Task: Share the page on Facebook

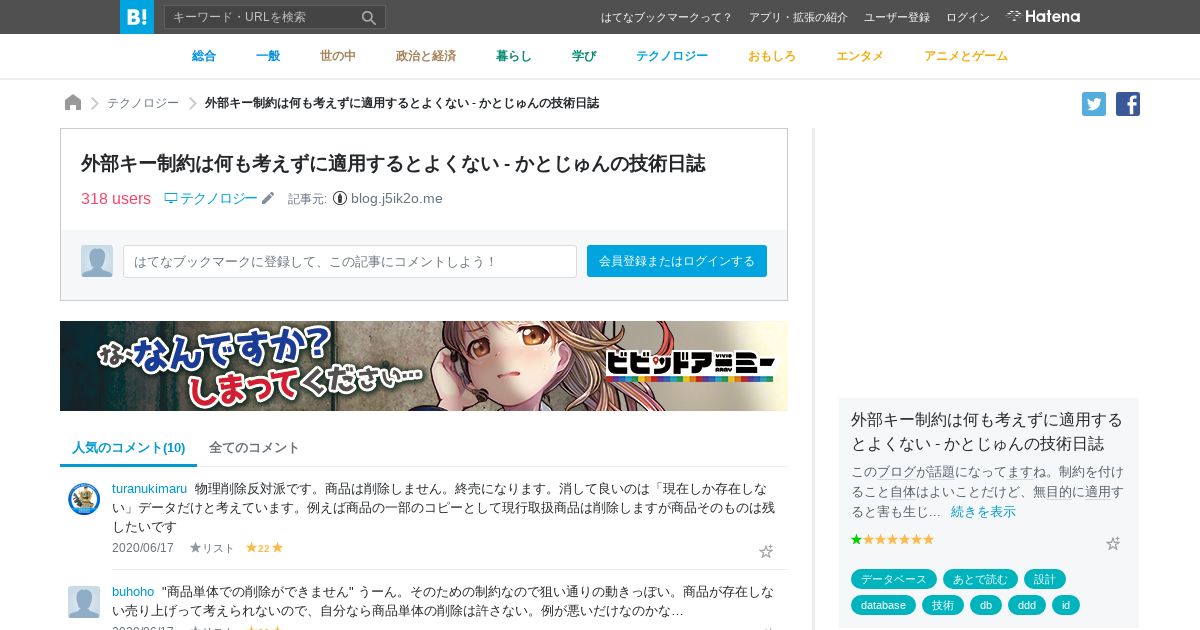Action: [x=1128, y=104]
